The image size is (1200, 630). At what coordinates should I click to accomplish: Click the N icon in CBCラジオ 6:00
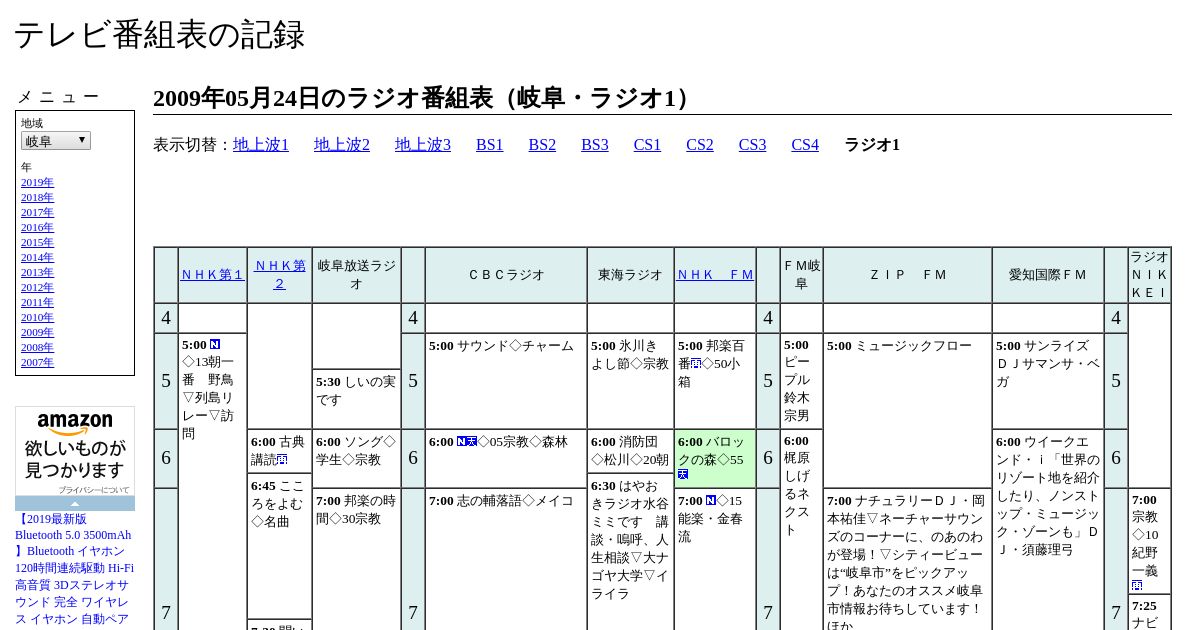pyautogui.click(x=462, y=442)
